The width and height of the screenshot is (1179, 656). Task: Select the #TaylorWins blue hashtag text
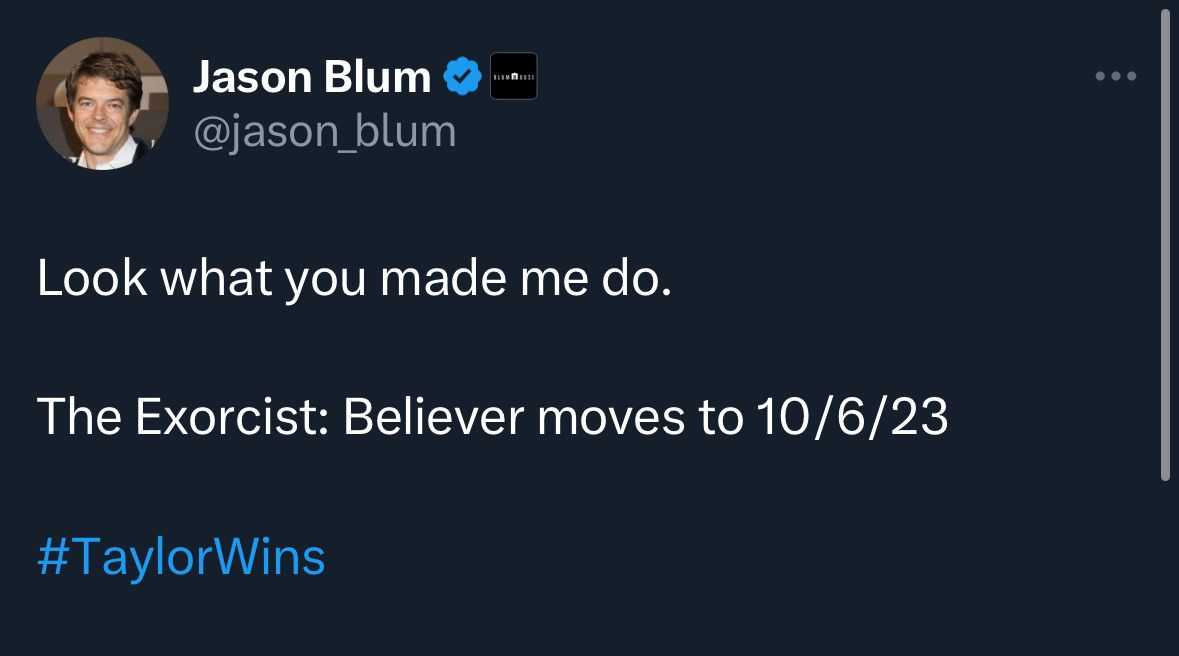[180, 557]
